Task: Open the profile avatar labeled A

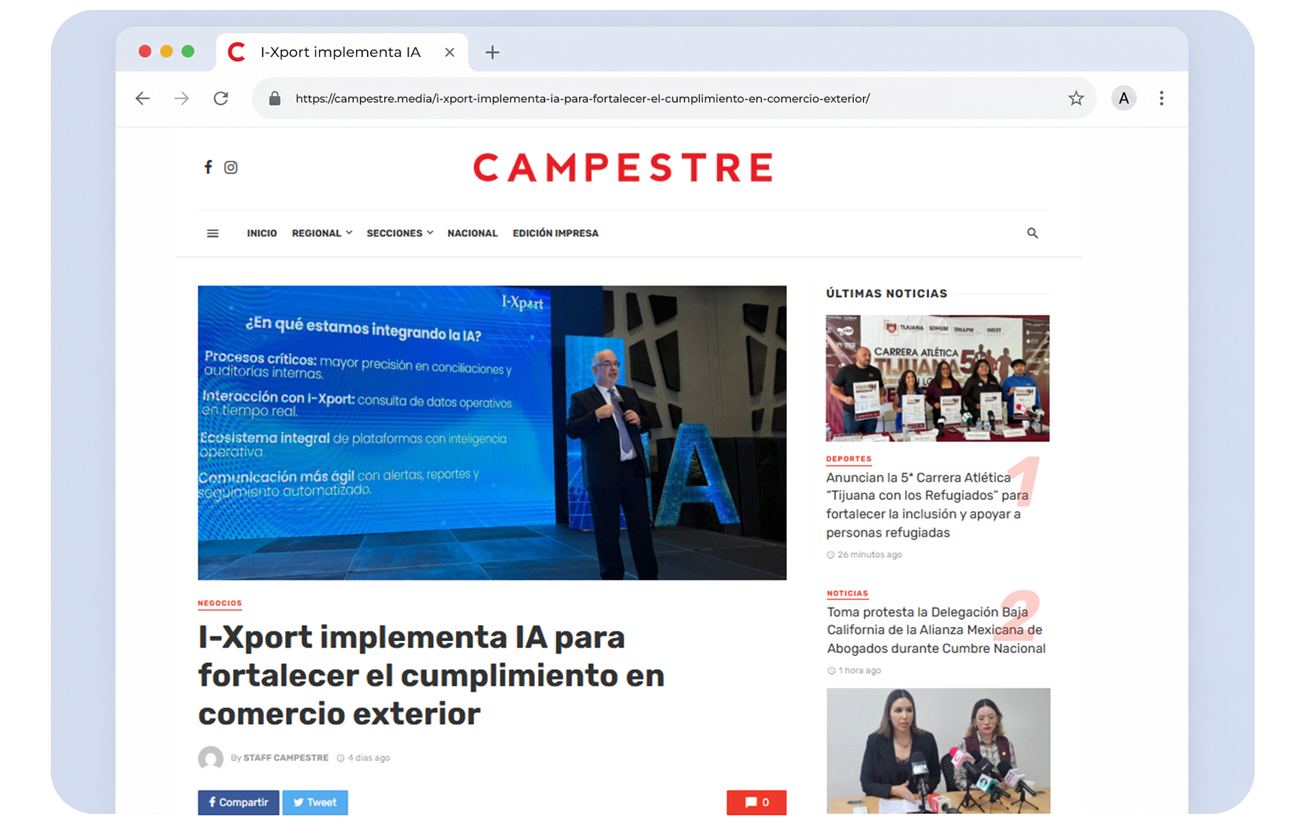Action: click(x=1124, y=98)
